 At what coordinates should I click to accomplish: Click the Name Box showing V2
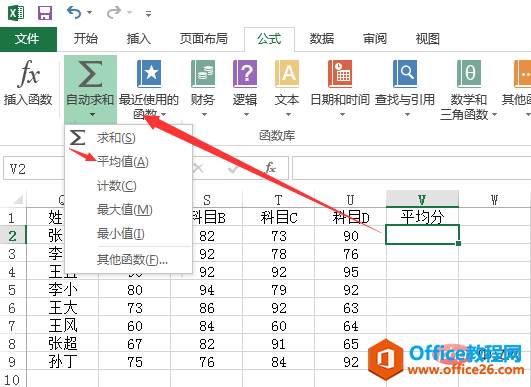[x=34, y=168]
